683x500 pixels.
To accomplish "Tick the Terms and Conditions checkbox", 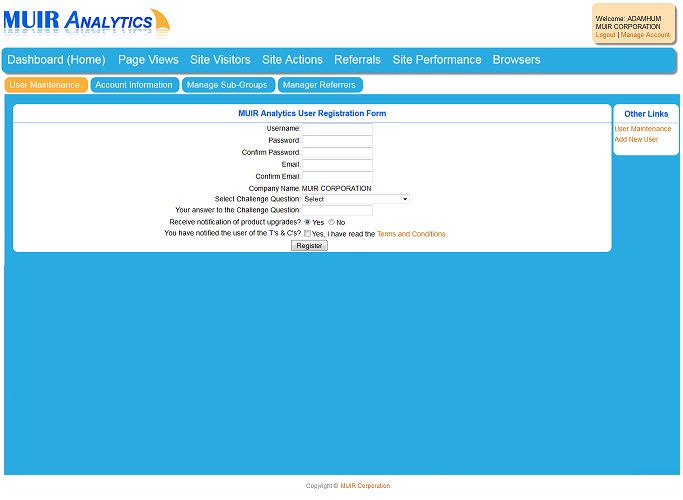I will point(307,234).
